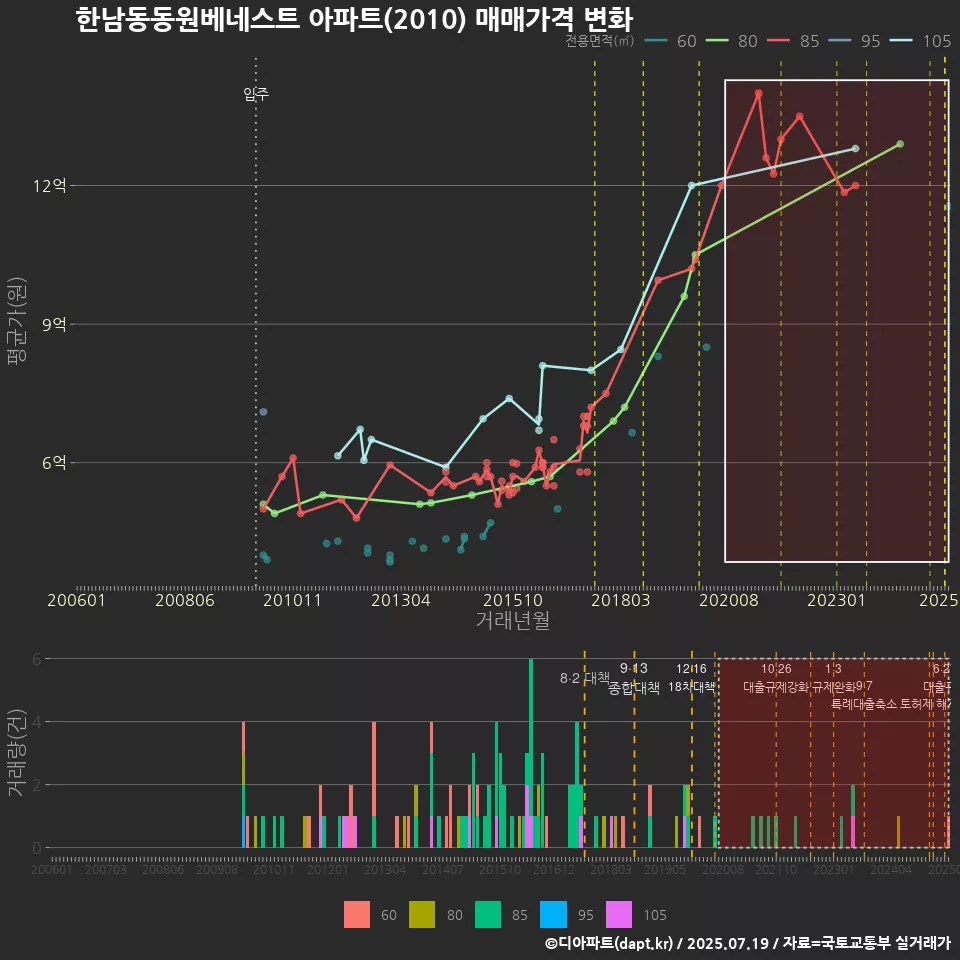
Task: Click the 6 tick on the volume axis
Action: [37, 659]
